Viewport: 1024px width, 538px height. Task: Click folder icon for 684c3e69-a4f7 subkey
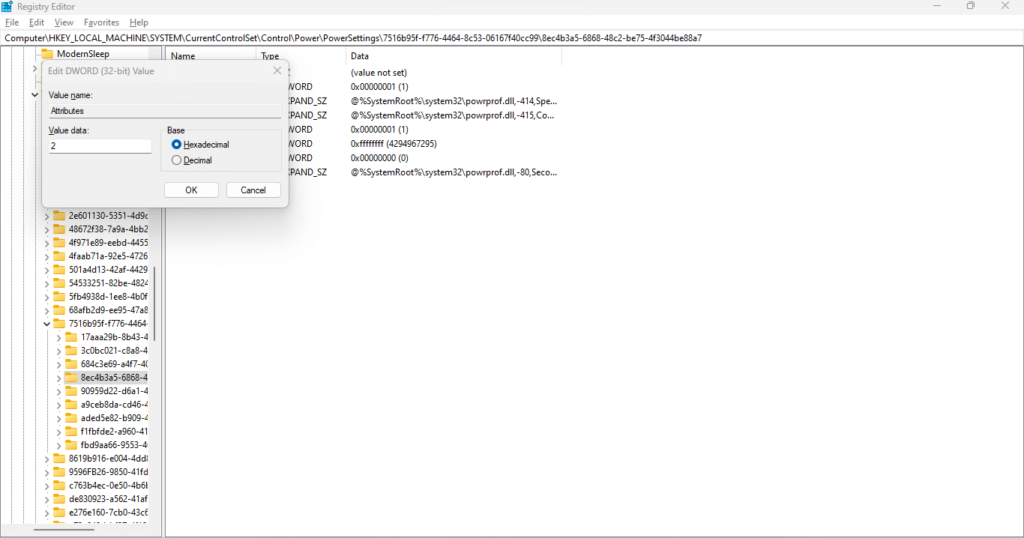tap(71, 364)
